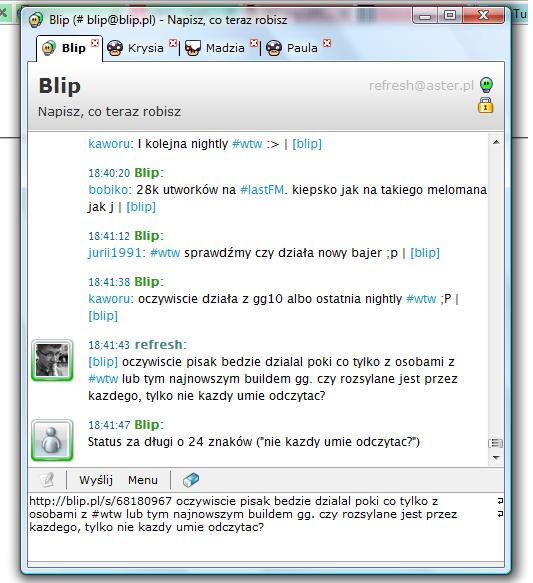Click the eraser clear-chat icon

coord(191,480)
